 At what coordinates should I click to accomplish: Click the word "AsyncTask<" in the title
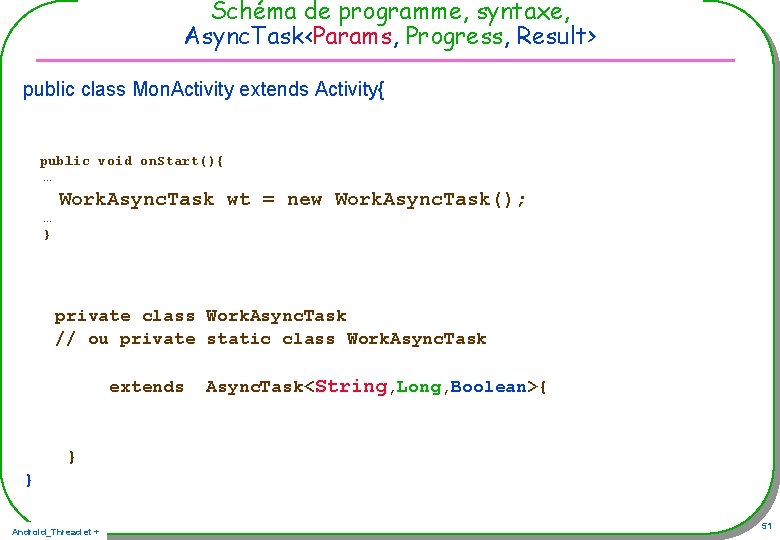[248, 36]
